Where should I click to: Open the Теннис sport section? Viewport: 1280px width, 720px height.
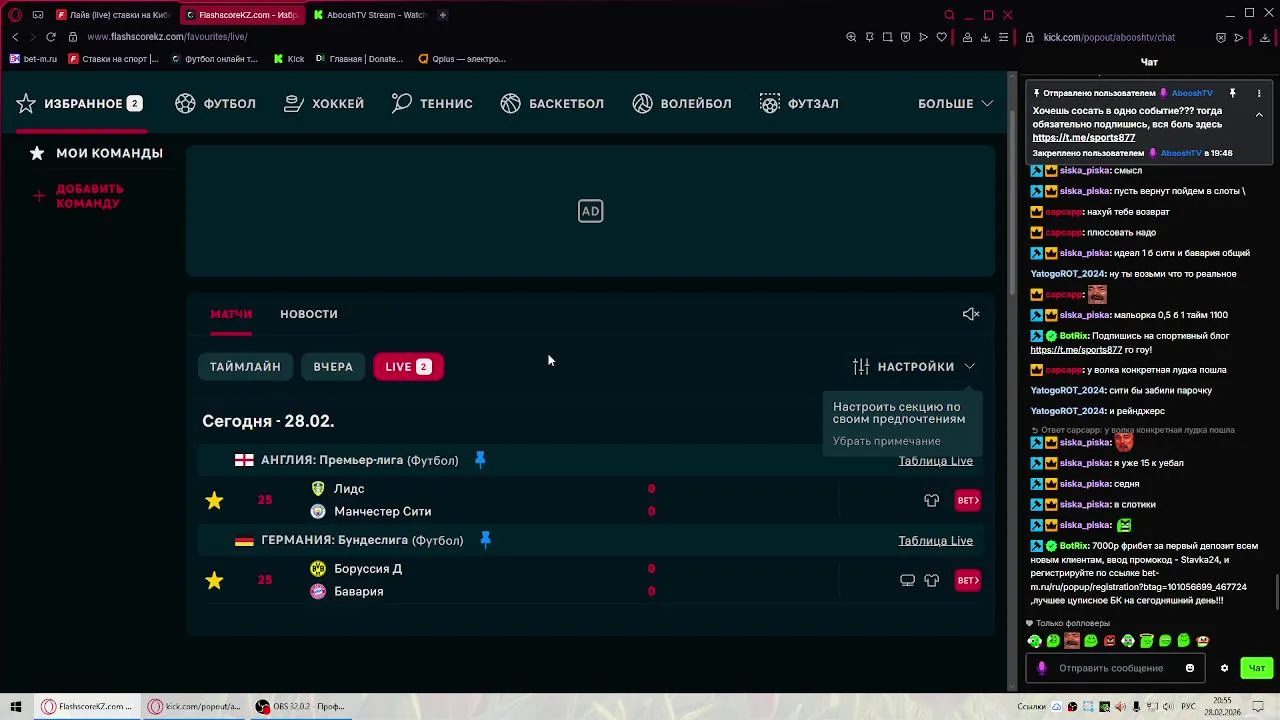coord(431,103)
